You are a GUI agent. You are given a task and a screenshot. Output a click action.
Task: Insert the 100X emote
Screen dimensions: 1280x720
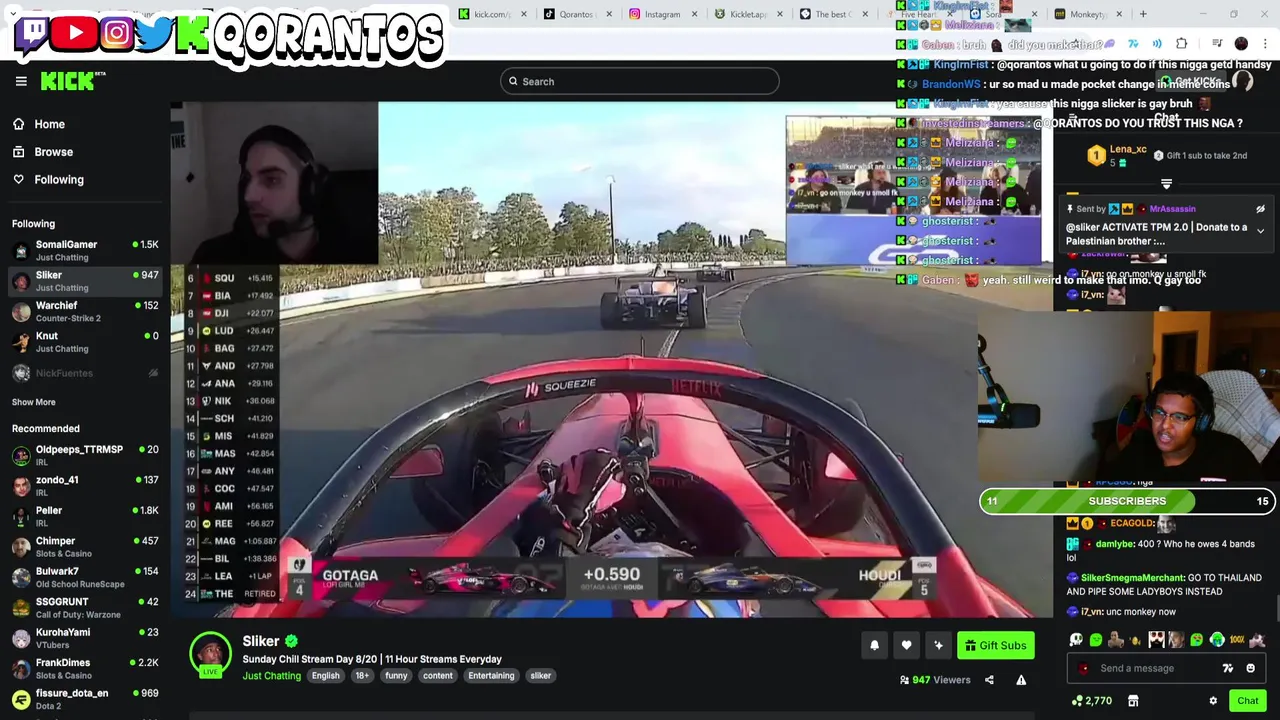(x=1237, y=640)
